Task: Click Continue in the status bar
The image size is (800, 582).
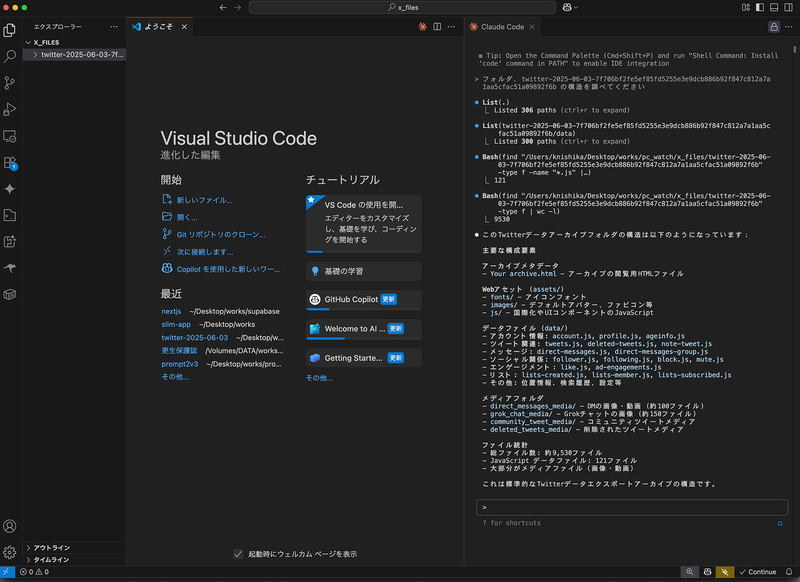Action: [758, 572]
